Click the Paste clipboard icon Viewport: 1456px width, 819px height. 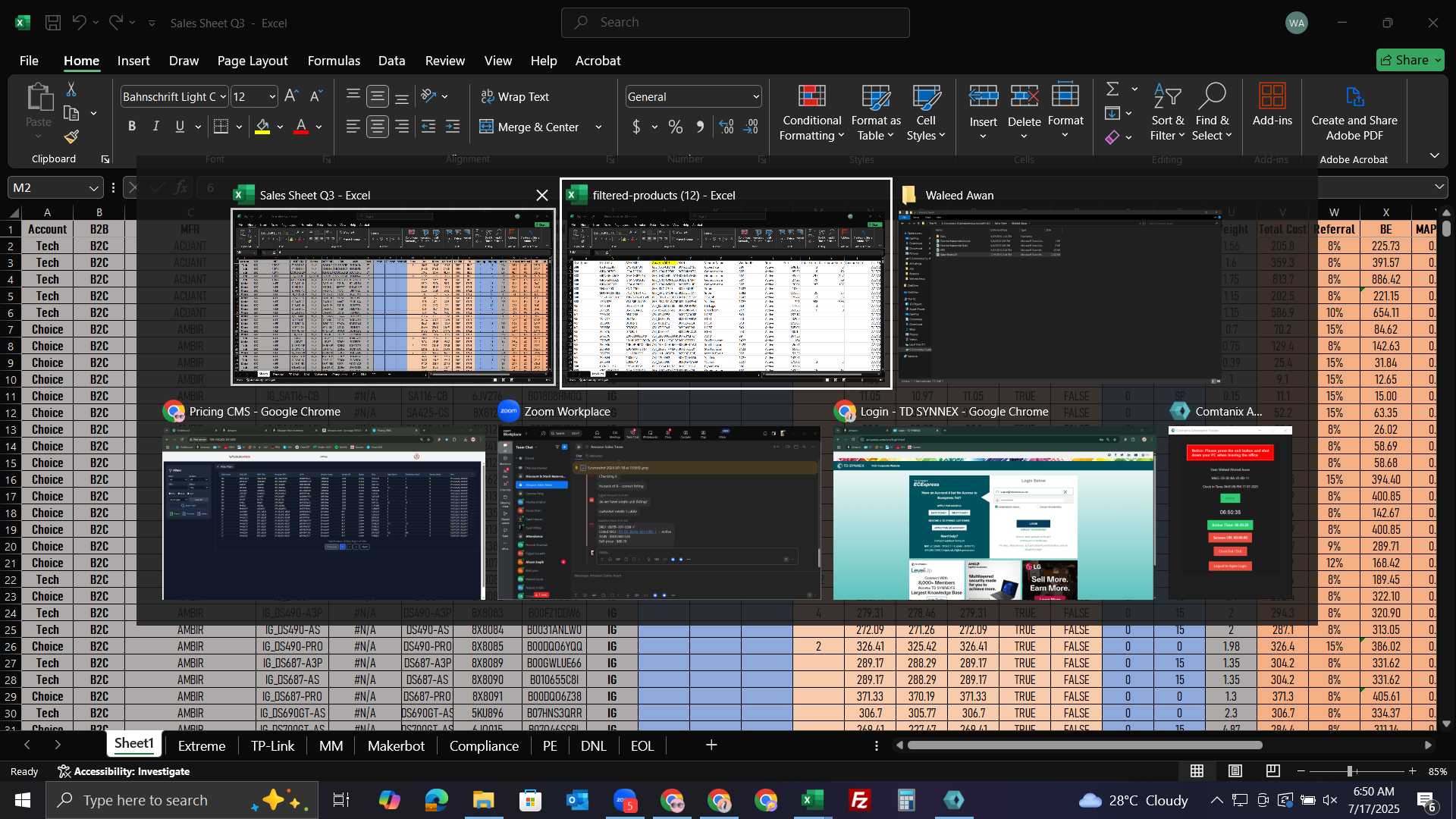39,98
